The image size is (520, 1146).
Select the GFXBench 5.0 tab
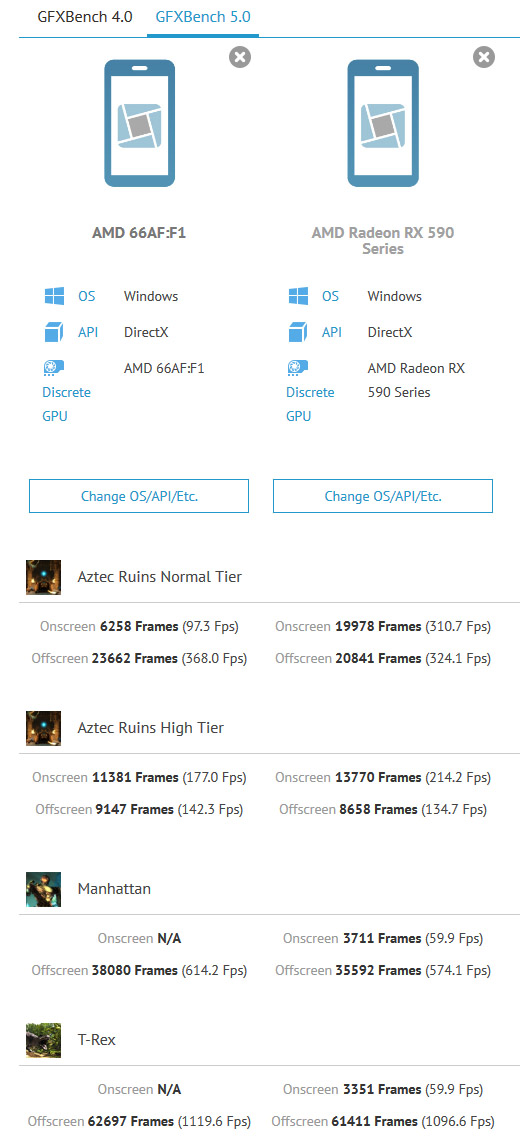coord(203,16)
